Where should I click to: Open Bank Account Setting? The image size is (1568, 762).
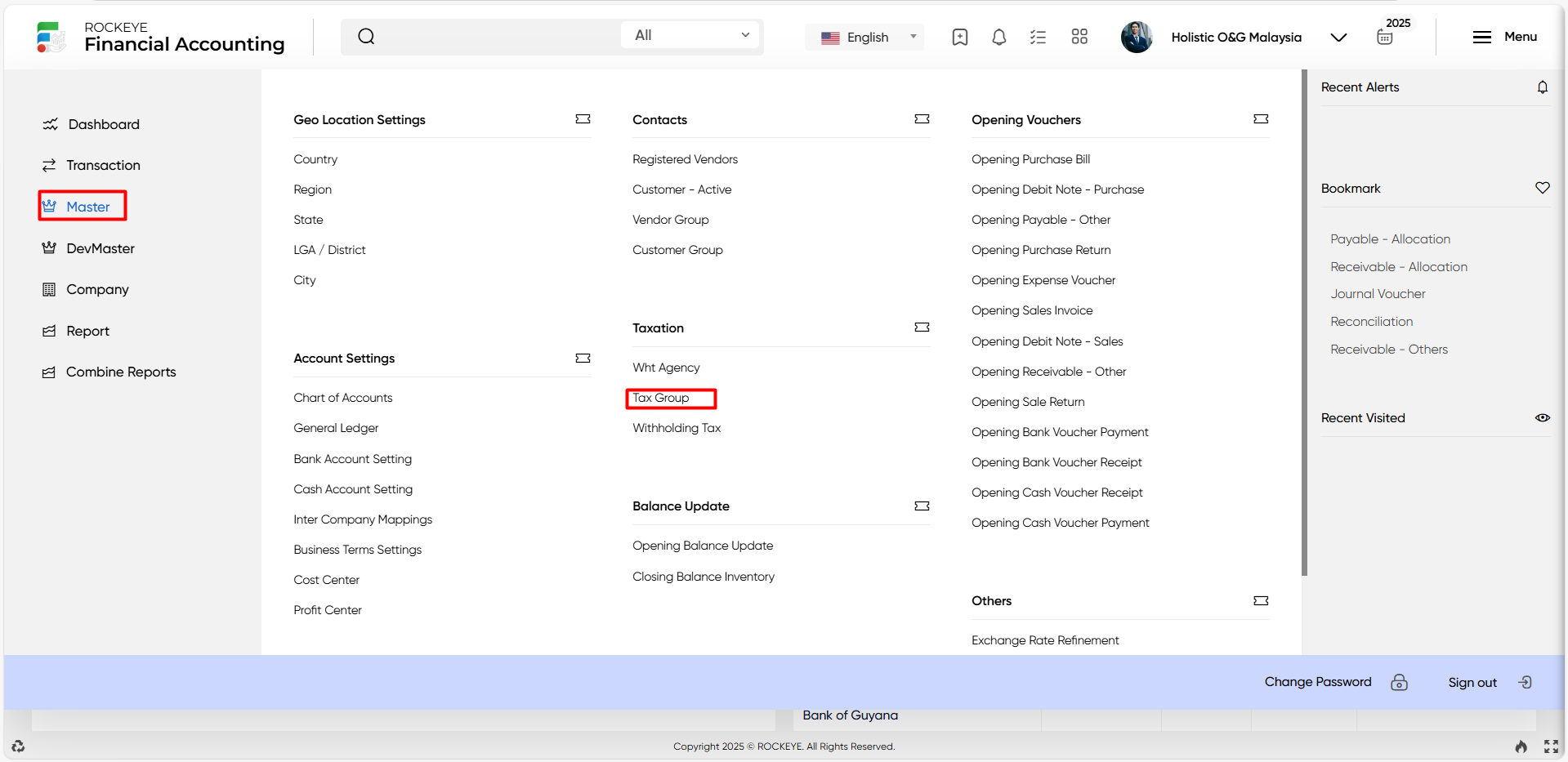pos(352,459)
